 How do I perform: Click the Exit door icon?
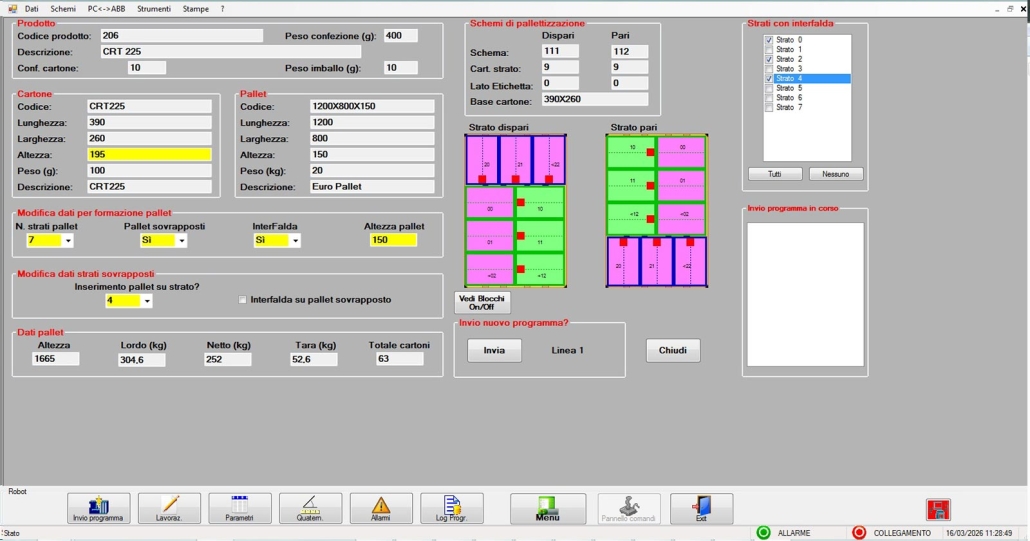pyautogui.click(x=701, y=508)
